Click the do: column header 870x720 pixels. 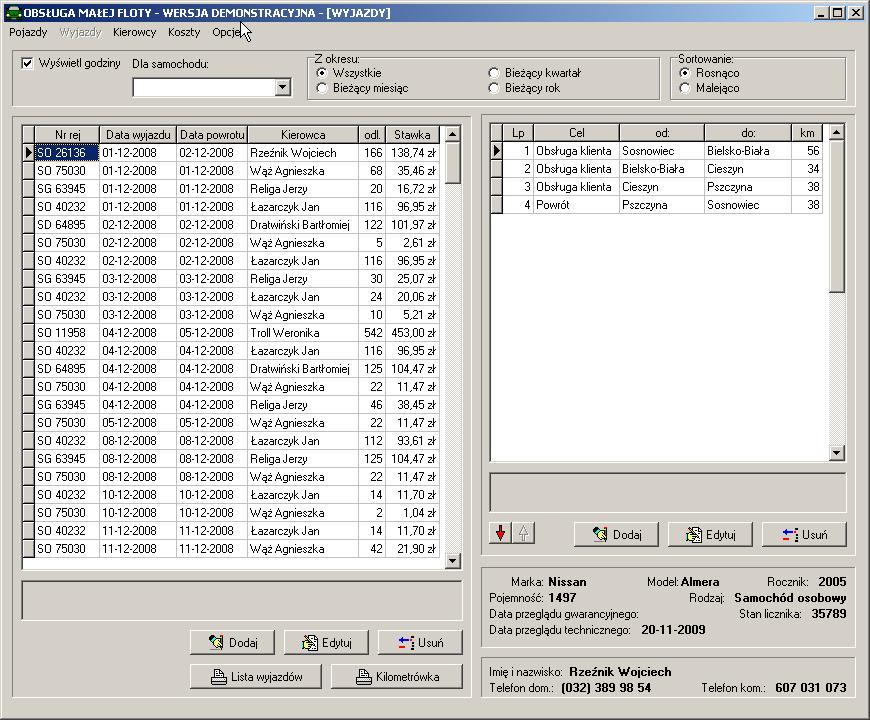coord(748,133)
